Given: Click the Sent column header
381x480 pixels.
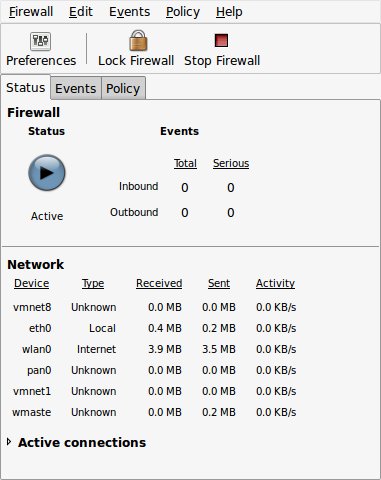Looking at the screenshot, I should click(219, 283).
